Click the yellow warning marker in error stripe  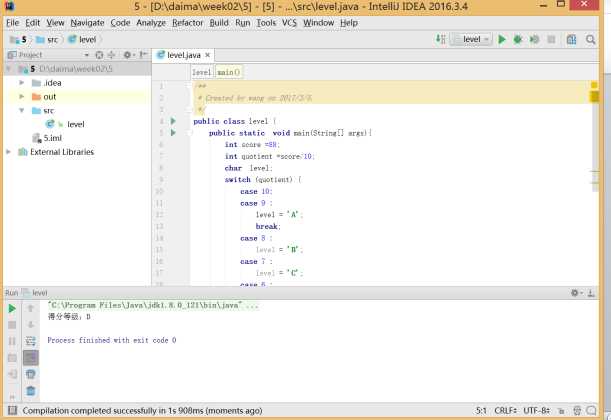[594, 96]
